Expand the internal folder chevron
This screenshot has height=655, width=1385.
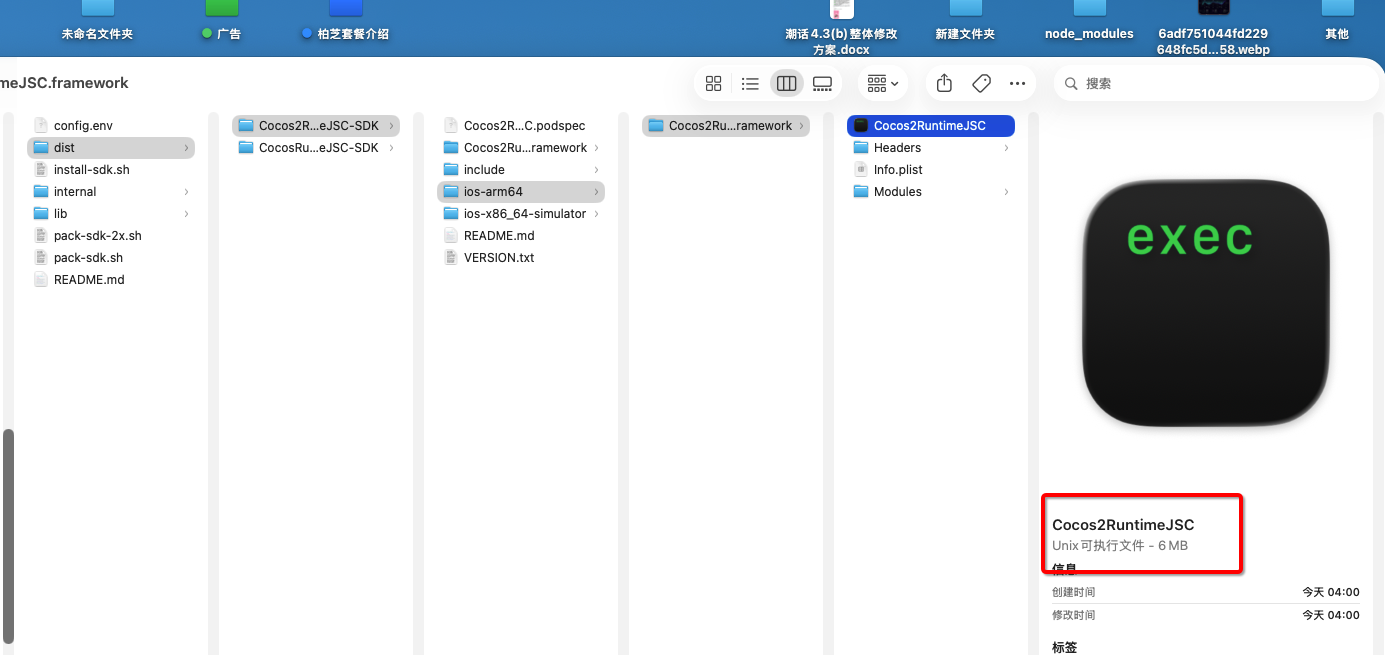tap(187, 192)
